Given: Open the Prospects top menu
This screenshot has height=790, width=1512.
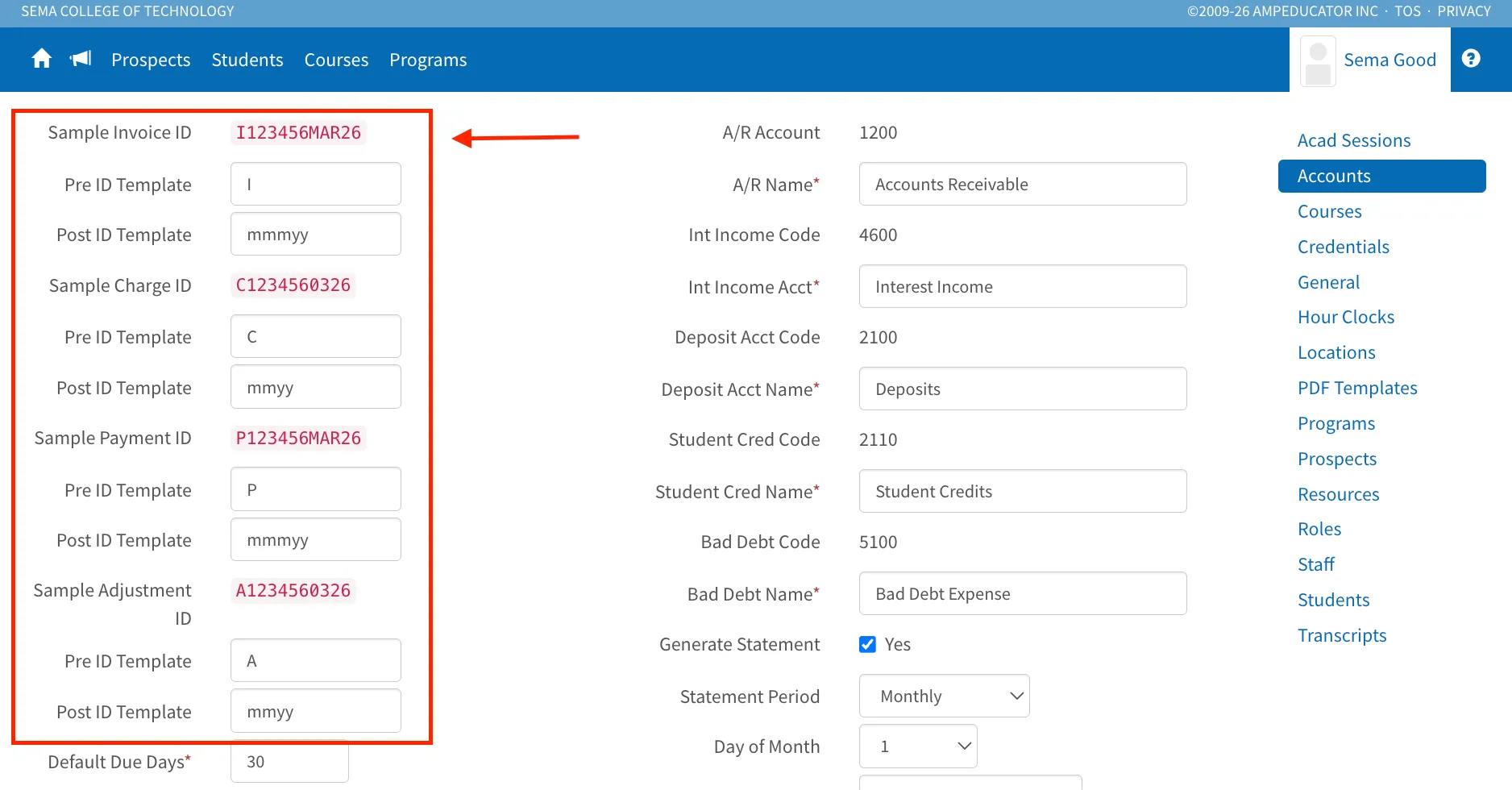Looking at the screenshot, I should [151, 60].
